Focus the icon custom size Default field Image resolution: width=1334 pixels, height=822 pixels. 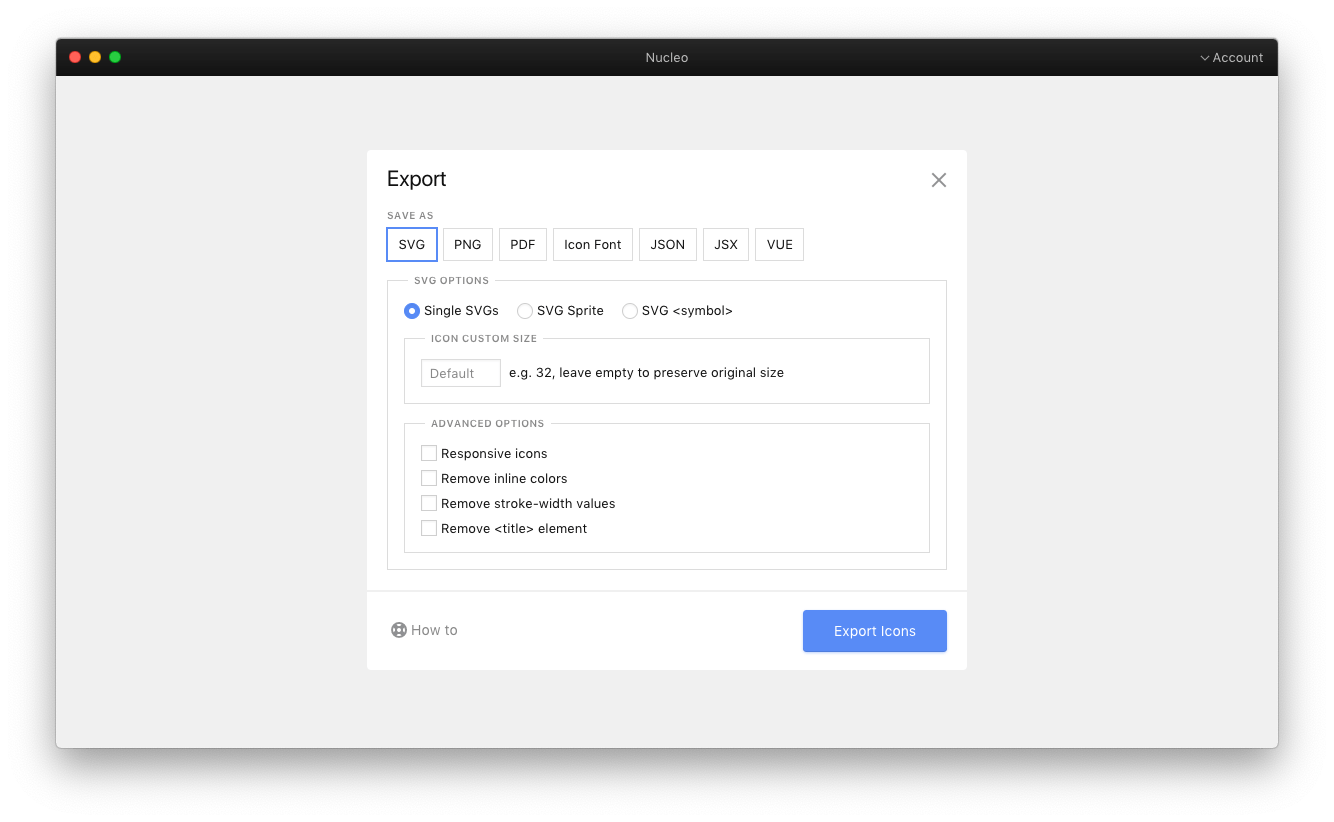(x=461, y=373)
